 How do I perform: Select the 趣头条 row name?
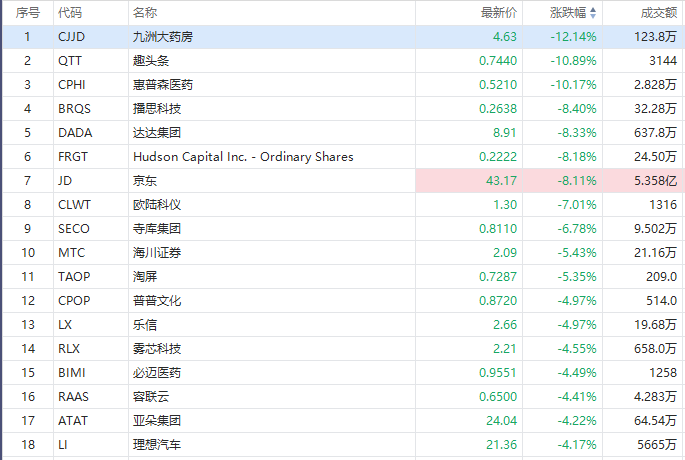click(151, 61)
